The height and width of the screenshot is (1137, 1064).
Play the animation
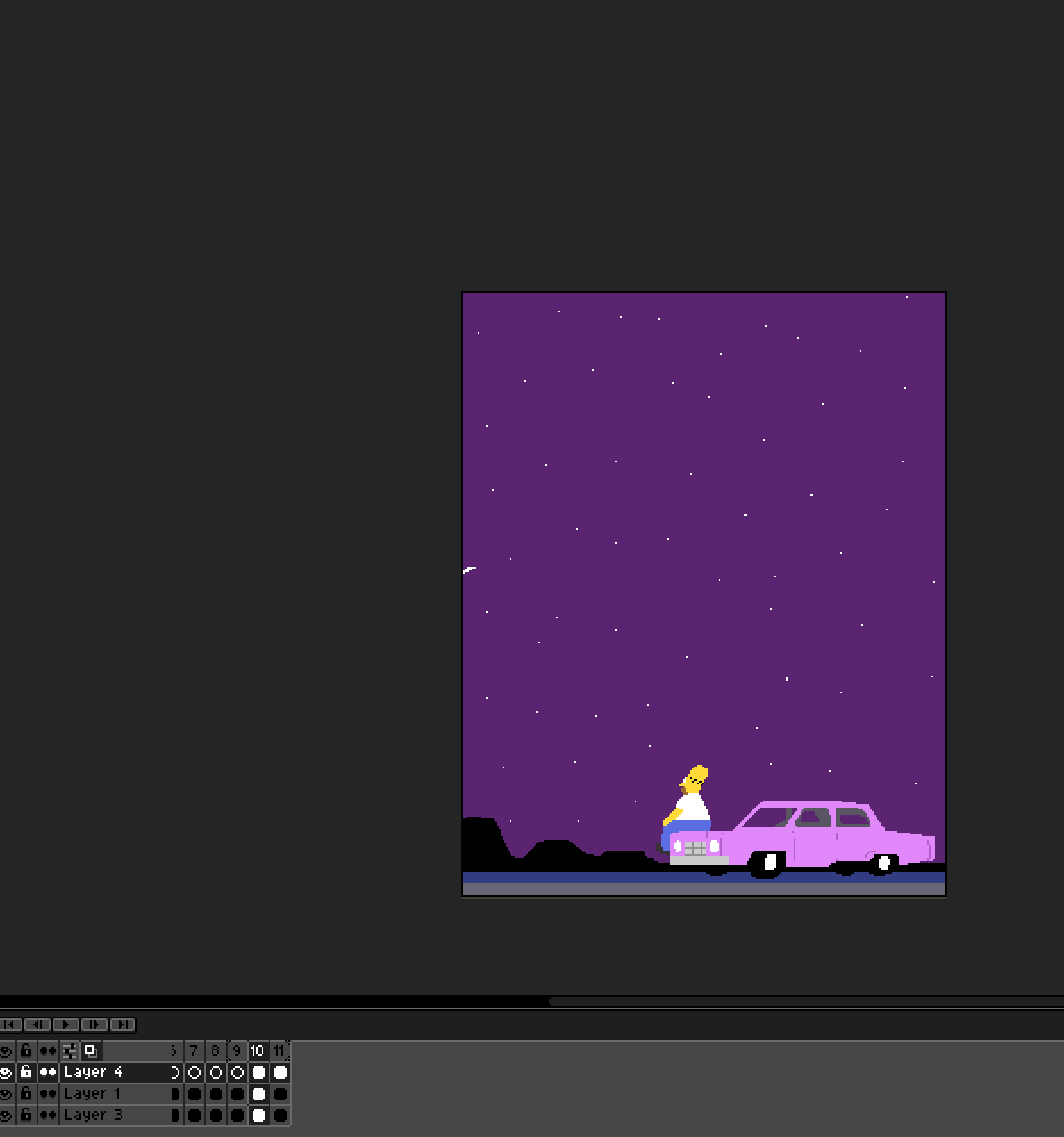[x=66, y=1025]
